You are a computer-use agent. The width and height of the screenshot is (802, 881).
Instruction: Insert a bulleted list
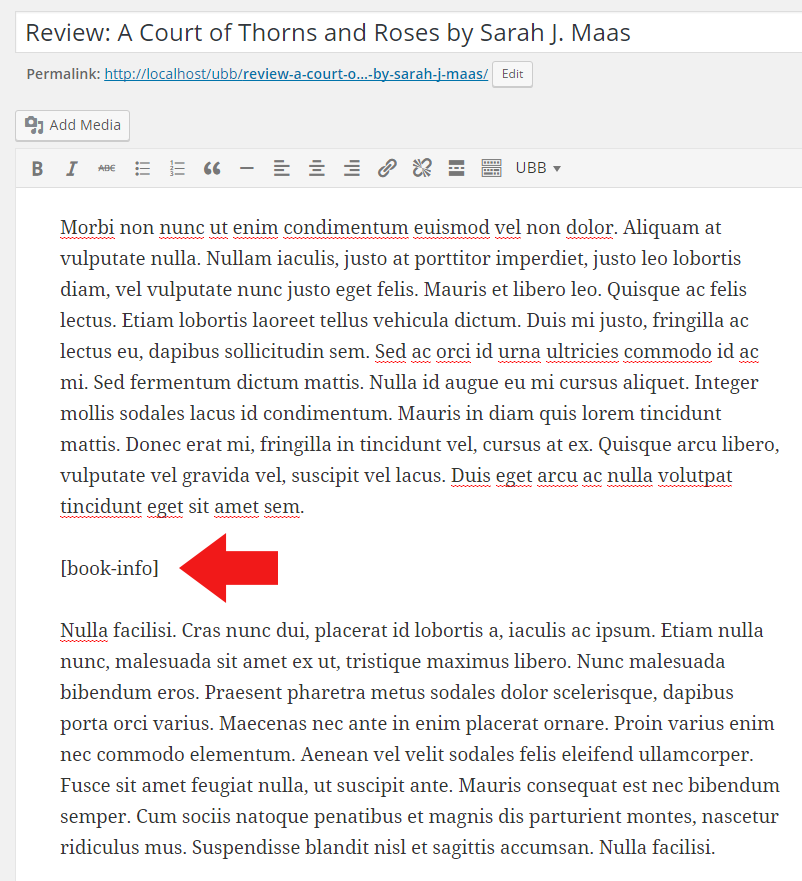pos(142,169)
